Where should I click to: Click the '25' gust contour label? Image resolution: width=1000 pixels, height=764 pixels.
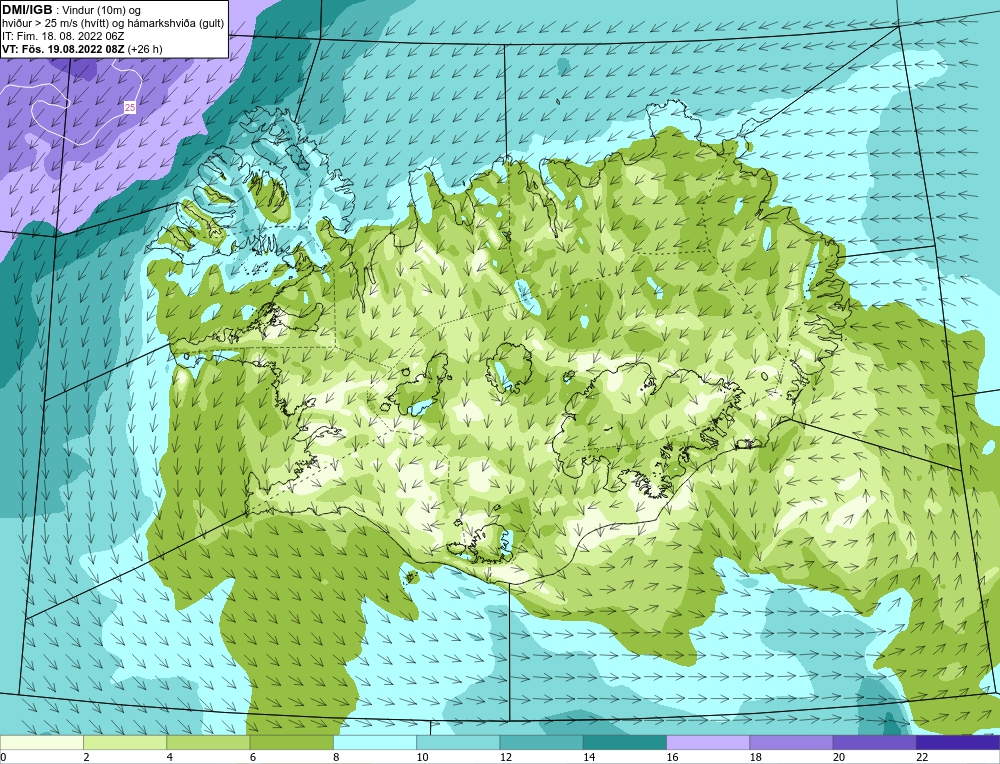[129, 108]
